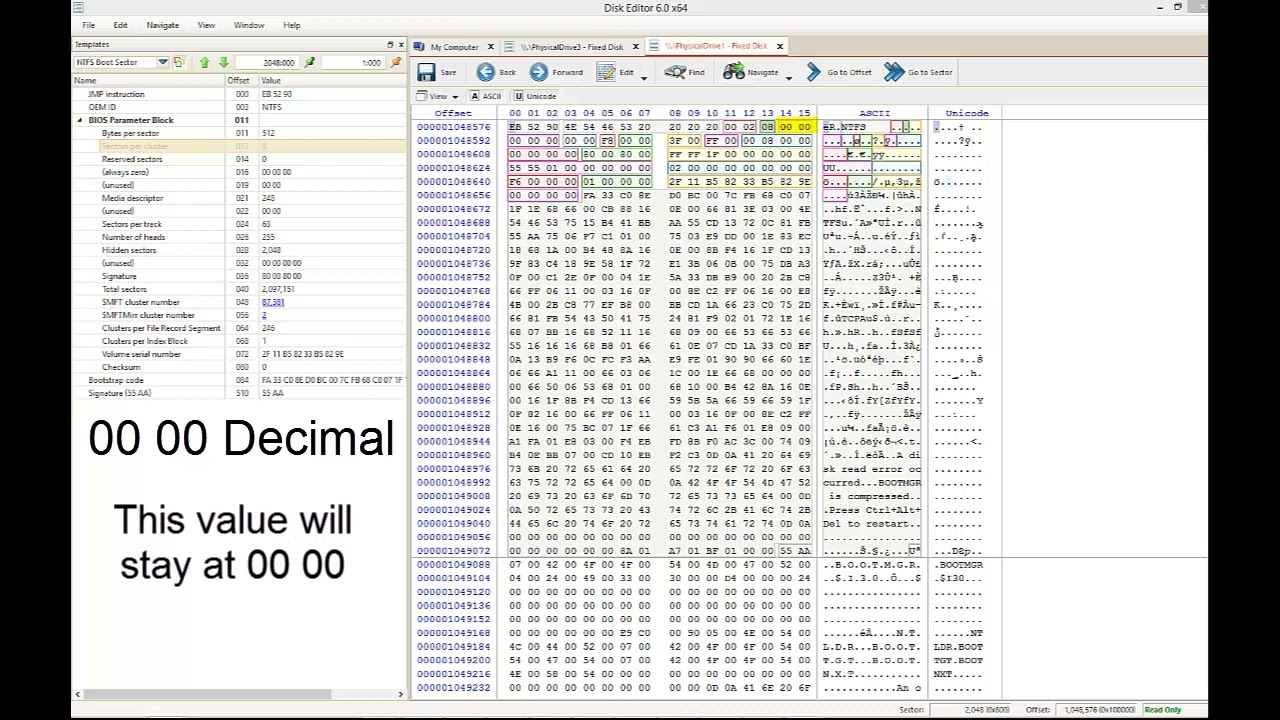Follow the $MFT cluster number link 87,381

tap(273, 302)
